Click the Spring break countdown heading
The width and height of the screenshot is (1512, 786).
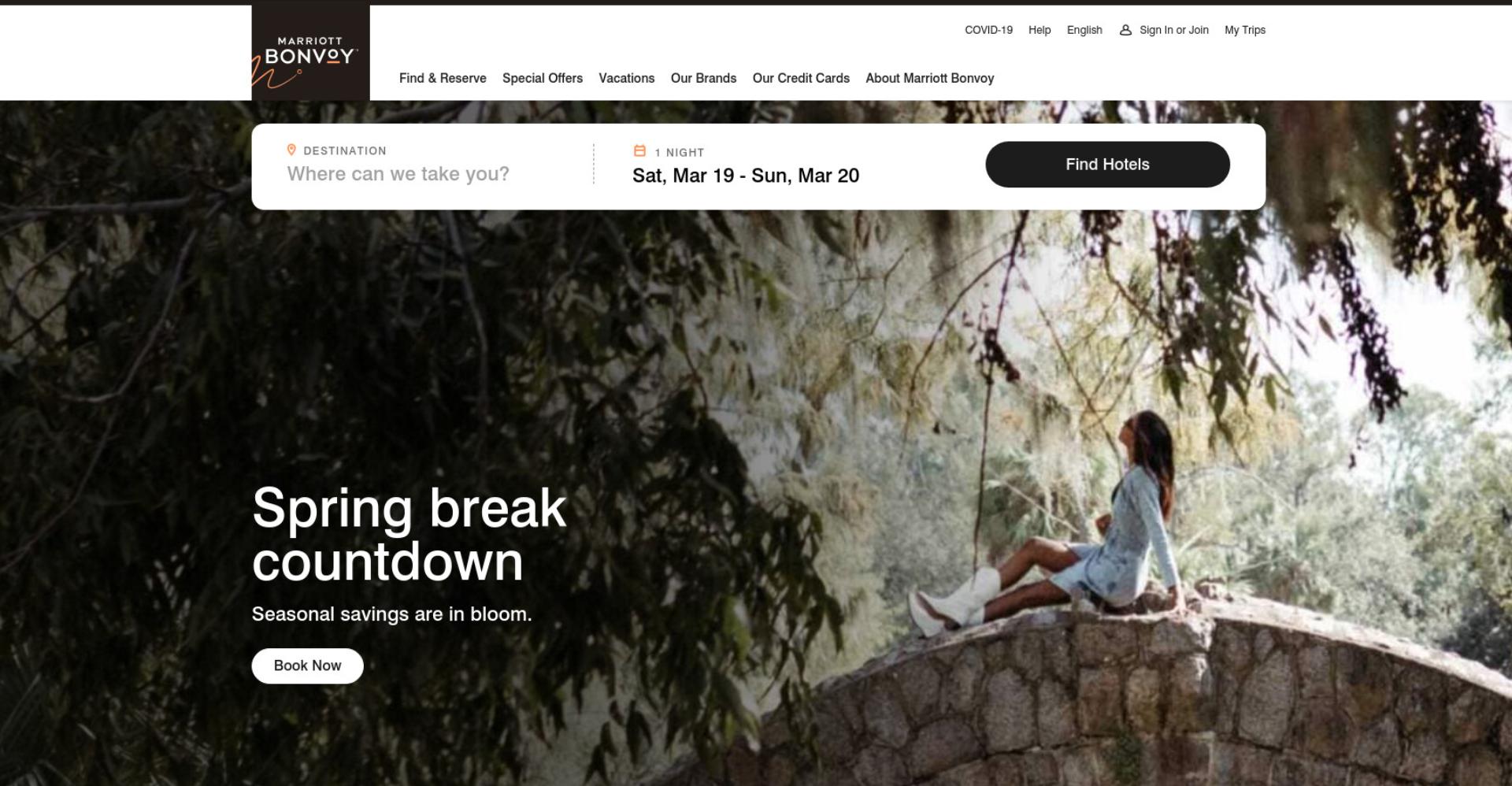point(409,534)
